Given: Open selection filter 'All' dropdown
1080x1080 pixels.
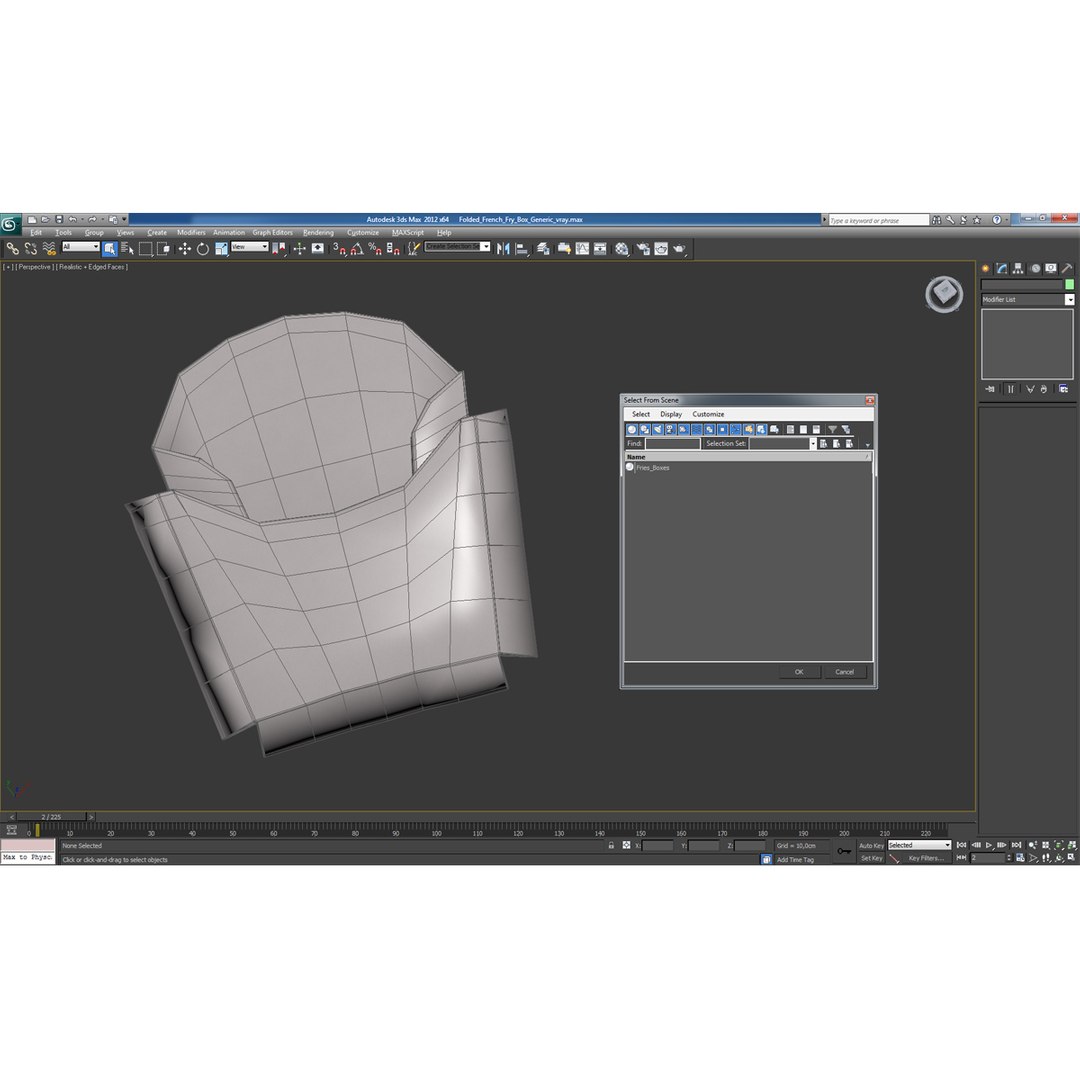Looking at the screenshot, I should 81,247.
